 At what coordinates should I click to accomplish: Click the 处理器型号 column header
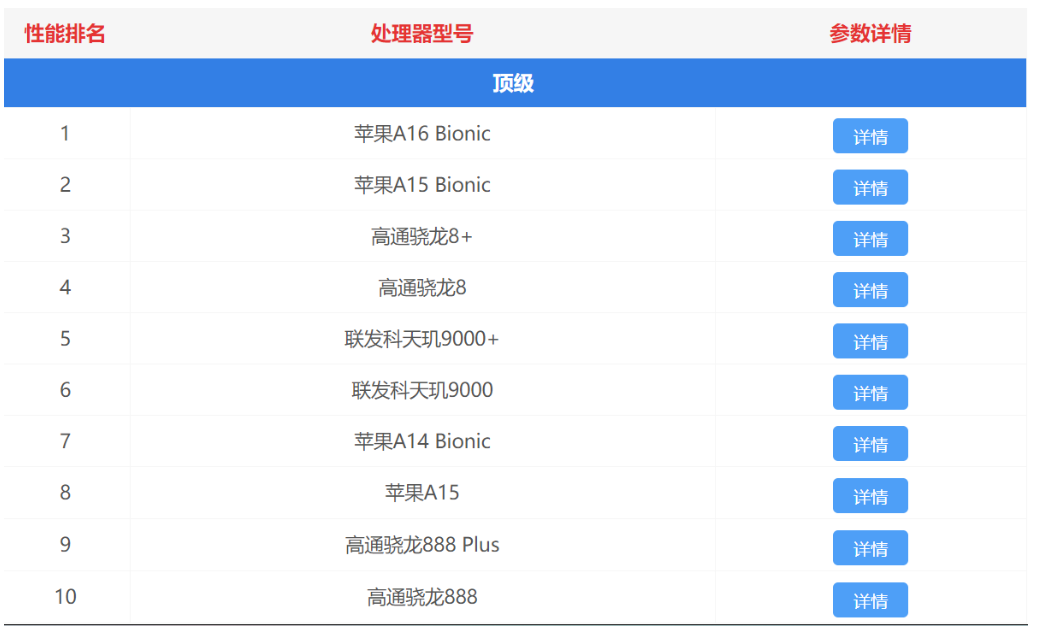pos(421,34)
